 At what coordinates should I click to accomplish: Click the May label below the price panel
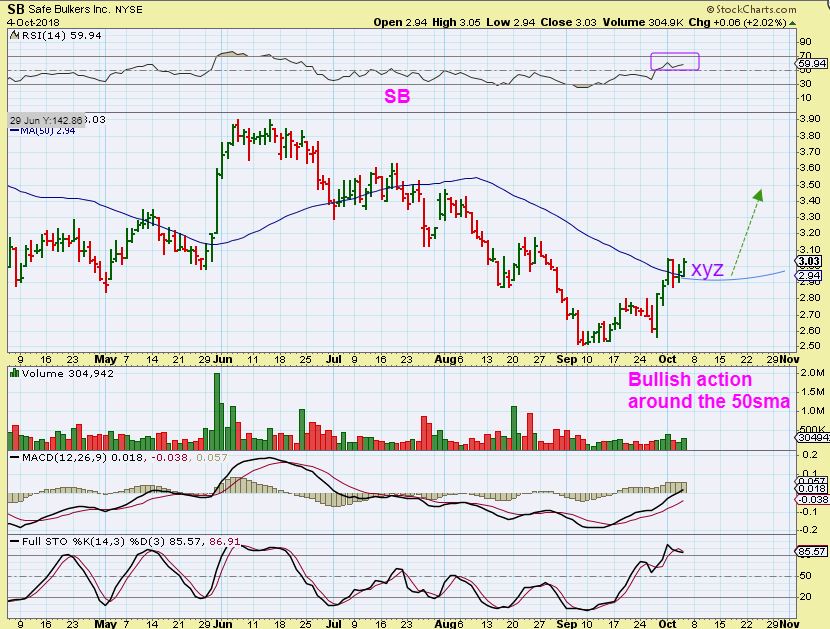click(x=105, y=359)
